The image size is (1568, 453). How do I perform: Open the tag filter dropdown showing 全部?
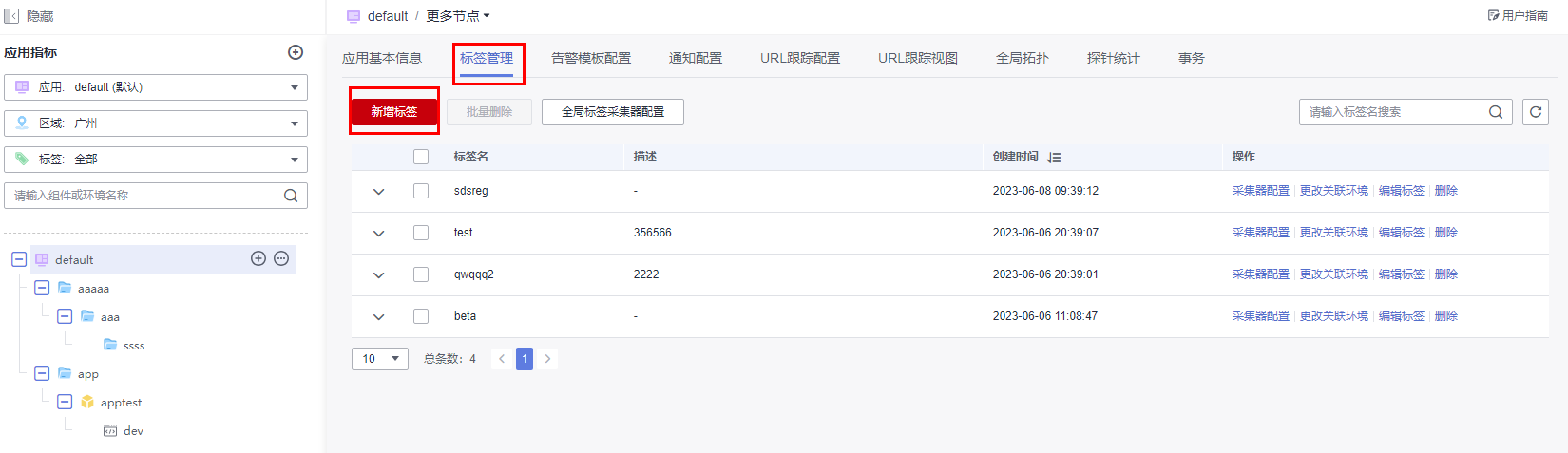coord(156,160)
